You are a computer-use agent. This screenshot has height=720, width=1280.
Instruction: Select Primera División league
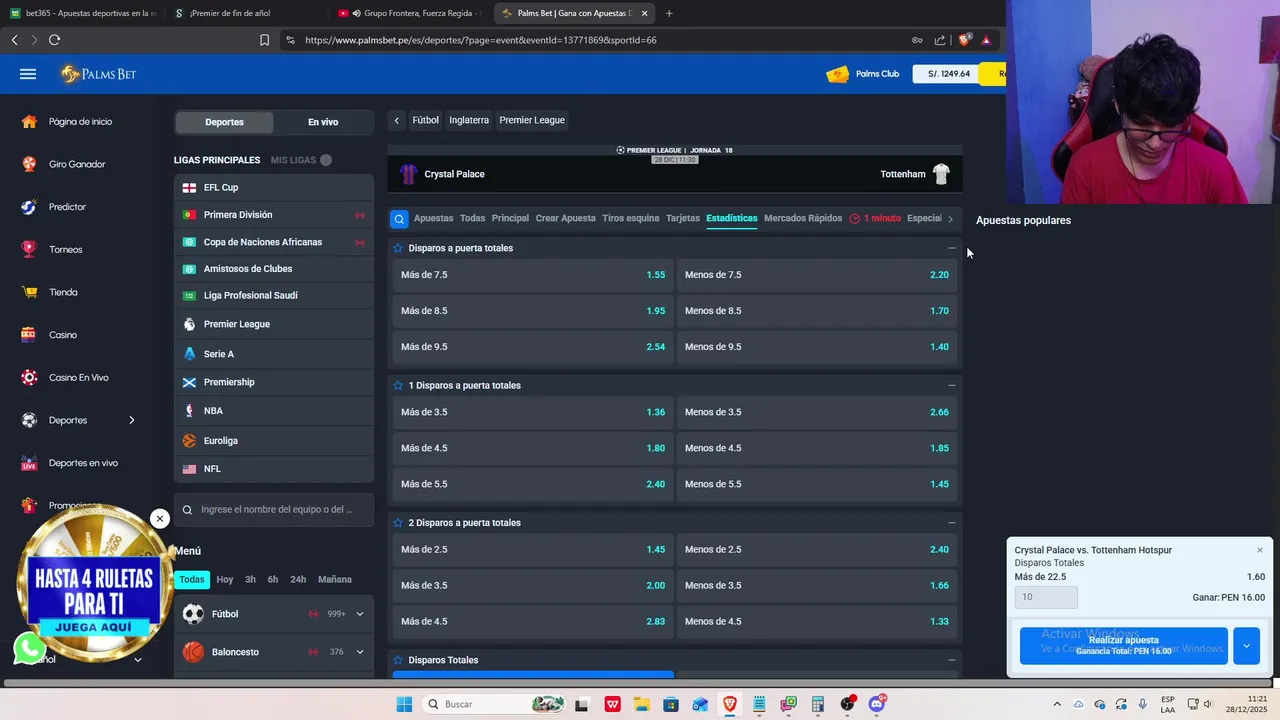coord(273,215)
